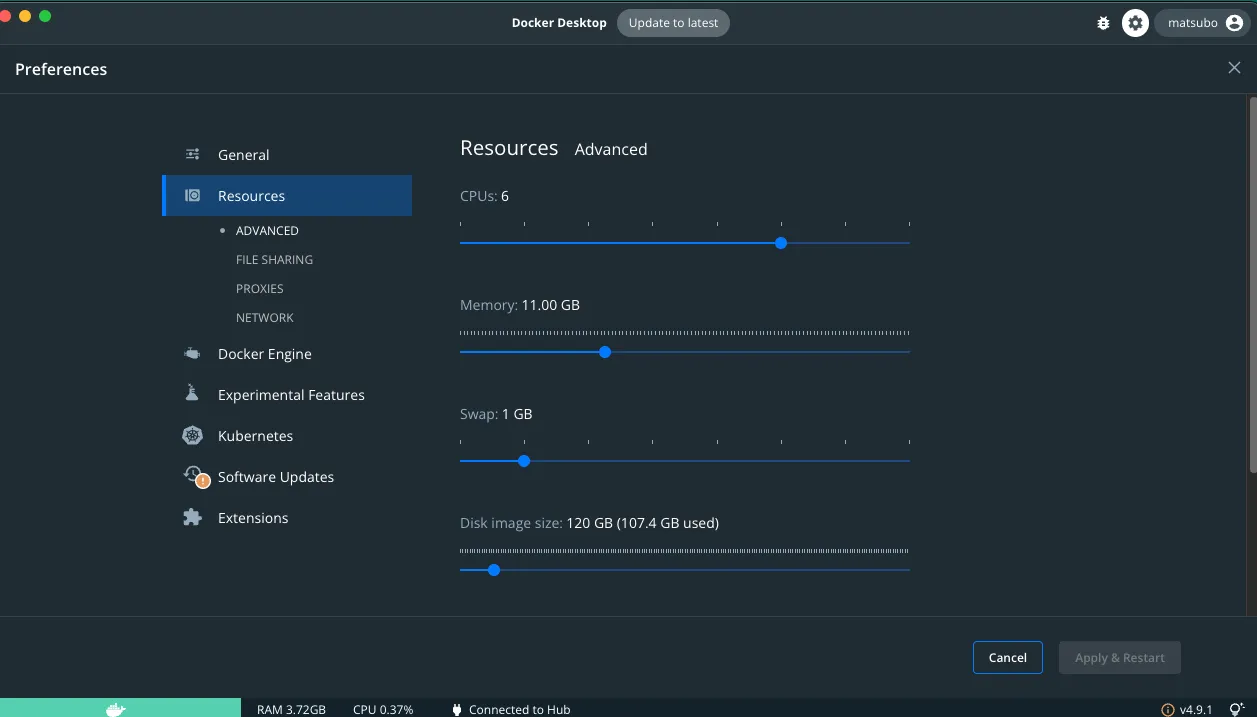This screenshot has width=1257, height=717.
Task: Click the Docker whale icon in status bar
Action: pos(116,709)
